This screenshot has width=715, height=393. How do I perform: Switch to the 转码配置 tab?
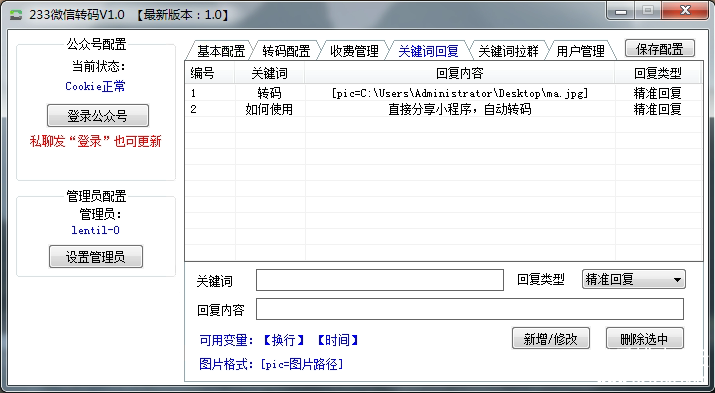tap(286, 51)
